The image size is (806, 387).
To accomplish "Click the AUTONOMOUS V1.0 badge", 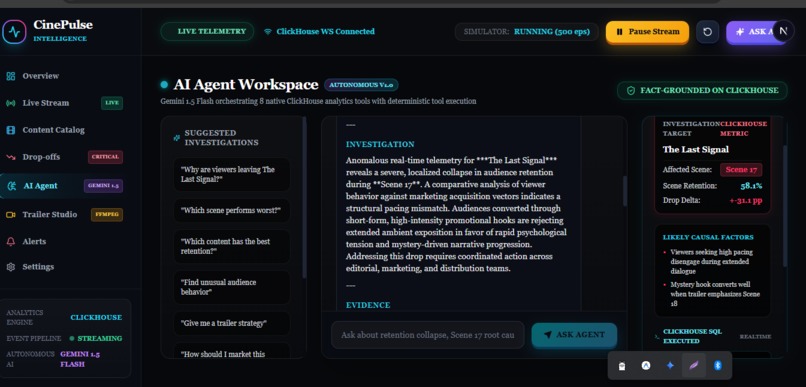I will click(x=361, y=85).
